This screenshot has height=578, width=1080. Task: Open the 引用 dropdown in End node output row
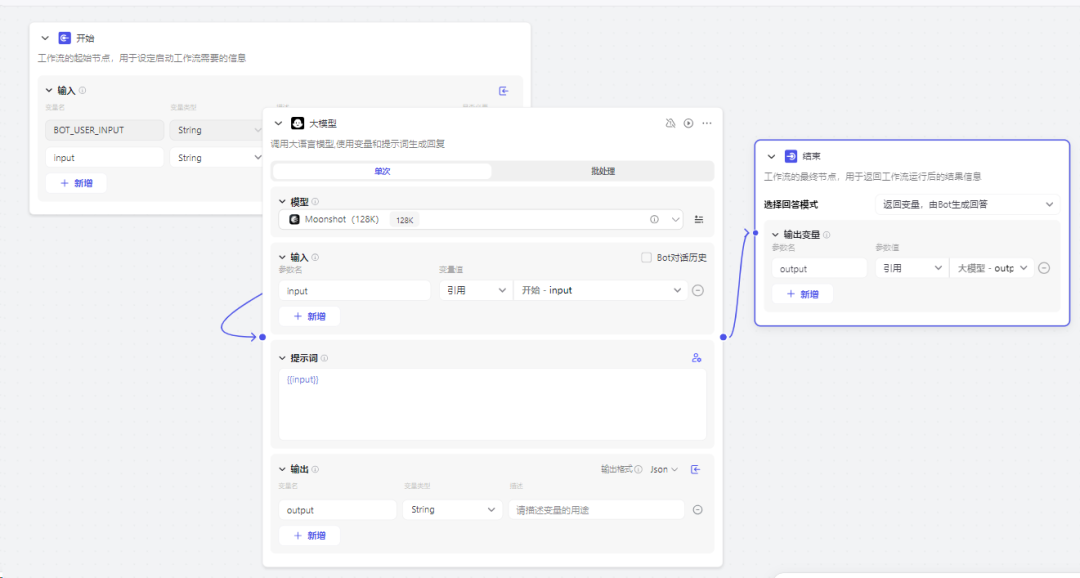coord(911,268)
